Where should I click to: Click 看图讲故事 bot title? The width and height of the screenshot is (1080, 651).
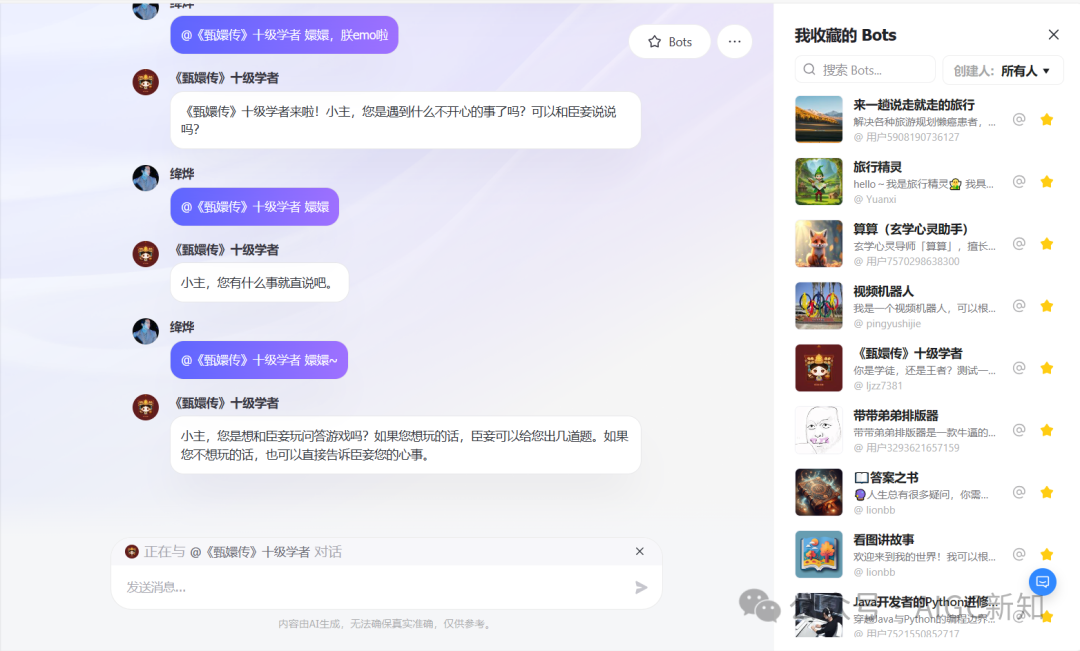pos(884,539)
